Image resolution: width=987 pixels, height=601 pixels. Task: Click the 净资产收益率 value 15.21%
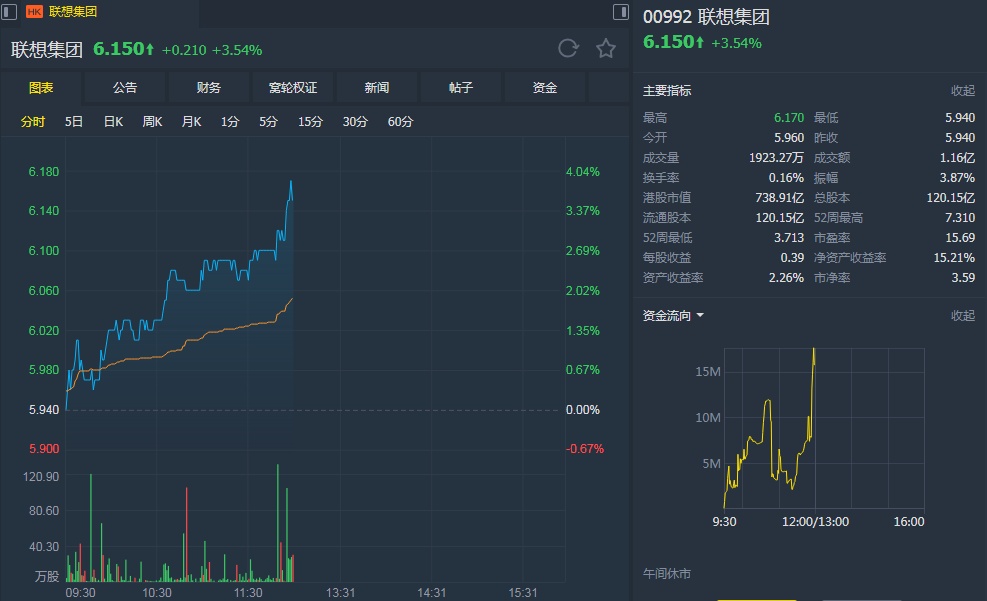click(x=954, y=257)
